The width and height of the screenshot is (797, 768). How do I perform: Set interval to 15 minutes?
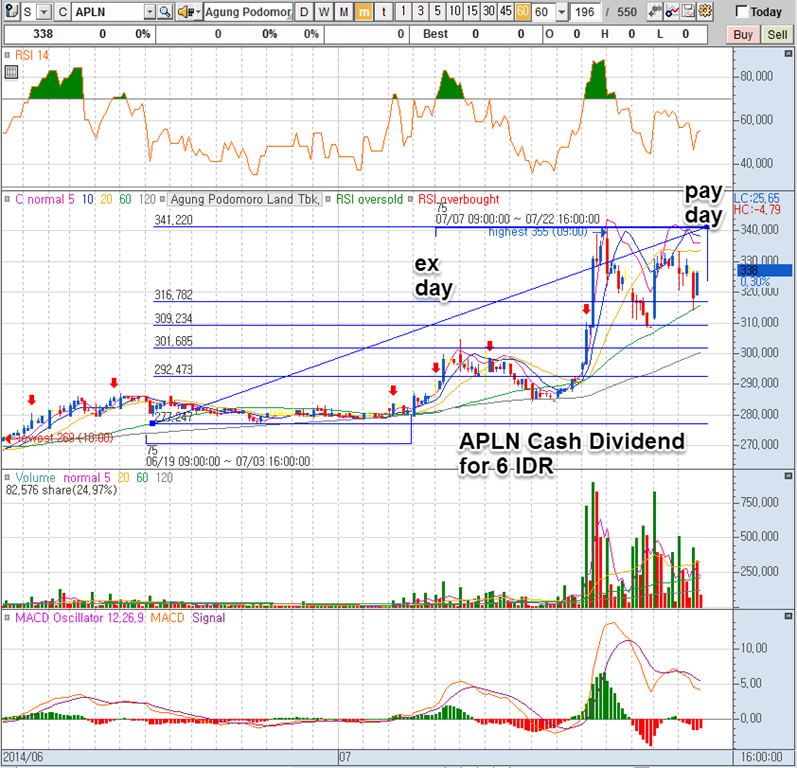[x=472, y=11]
